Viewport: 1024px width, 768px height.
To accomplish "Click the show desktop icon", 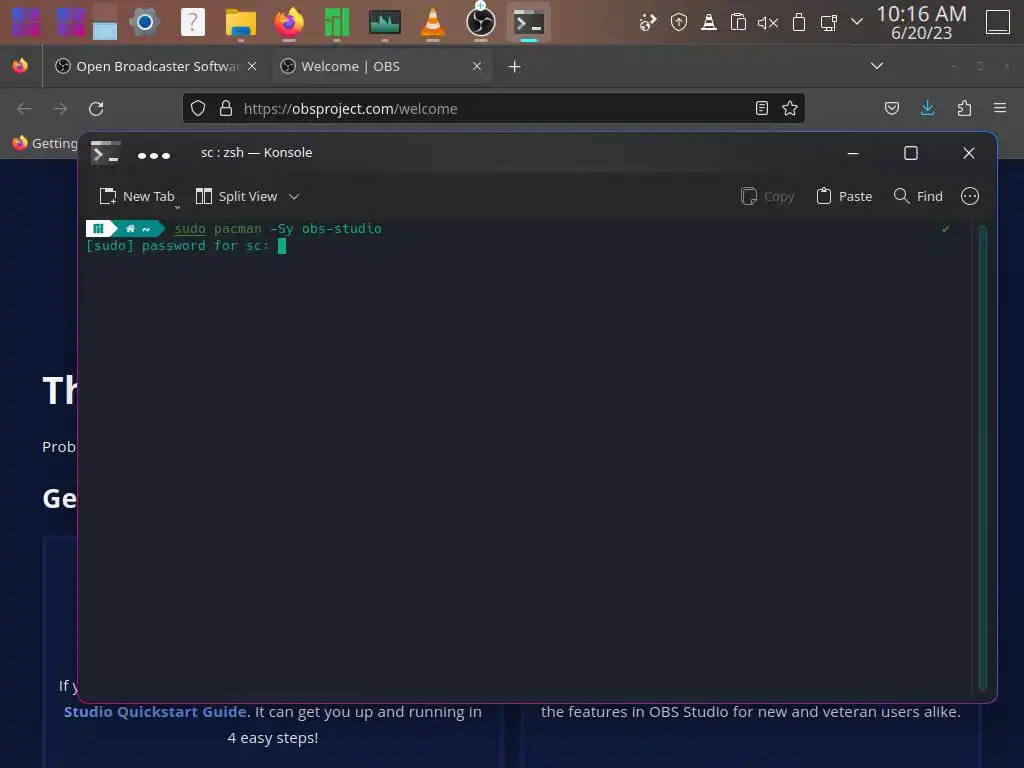I will pyautogui.click(x=998, y=22).
